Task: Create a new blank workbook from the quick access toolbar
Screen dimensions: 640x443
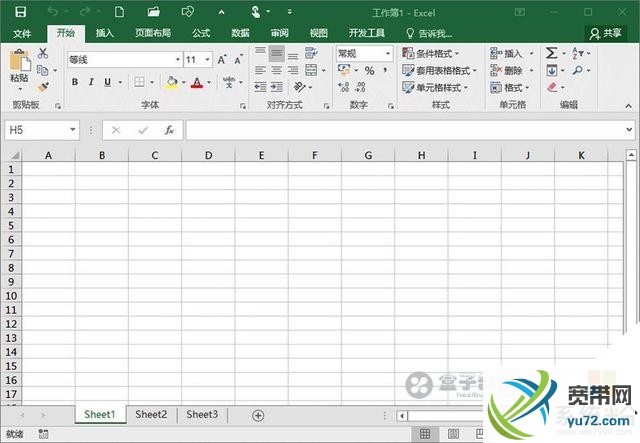Action: [x=120, y=12]
